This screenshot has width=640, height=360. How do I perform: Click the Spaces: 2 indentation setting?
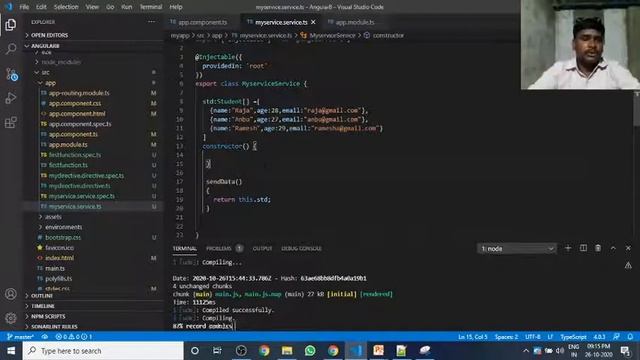coord(506,337)
